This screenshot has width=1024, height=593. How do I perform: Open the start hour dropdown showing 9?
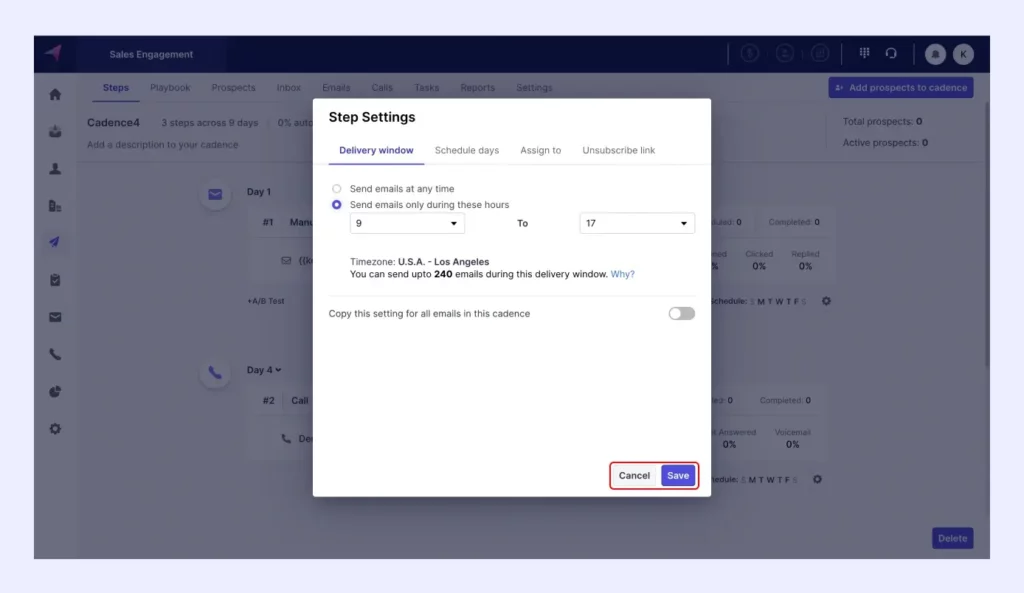[x=407, y=223]
